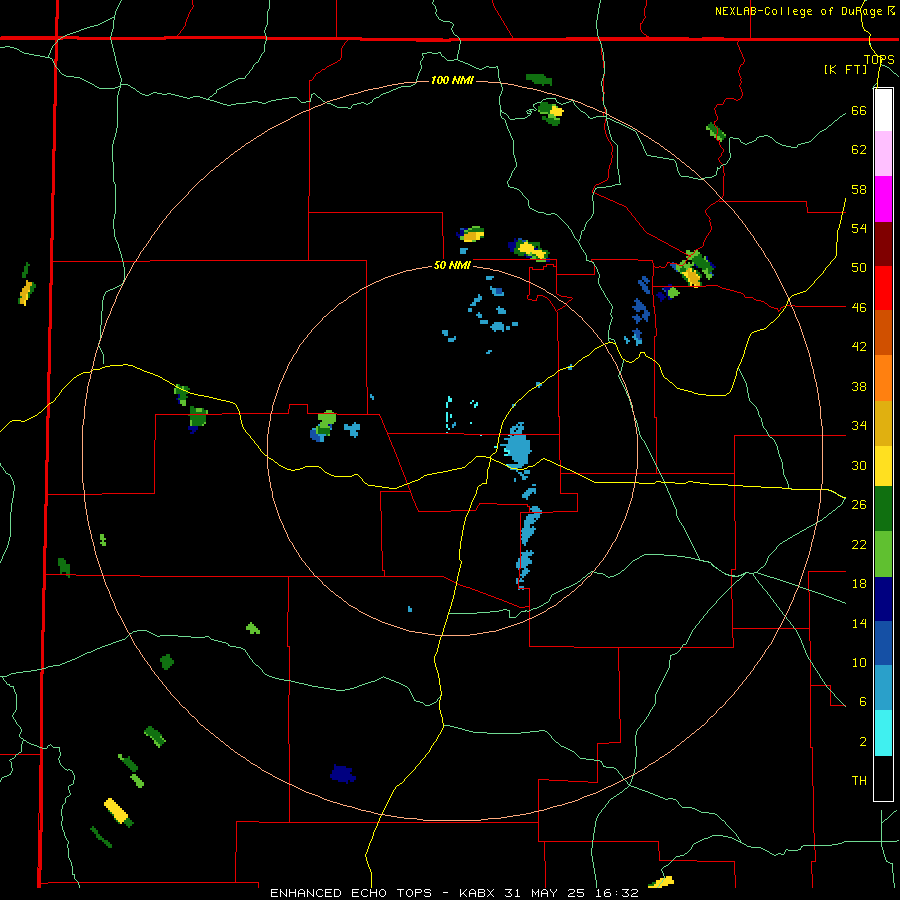Click the legend value "34"
This screenshot has width=900, height=900.
click(x=859, y=426)
